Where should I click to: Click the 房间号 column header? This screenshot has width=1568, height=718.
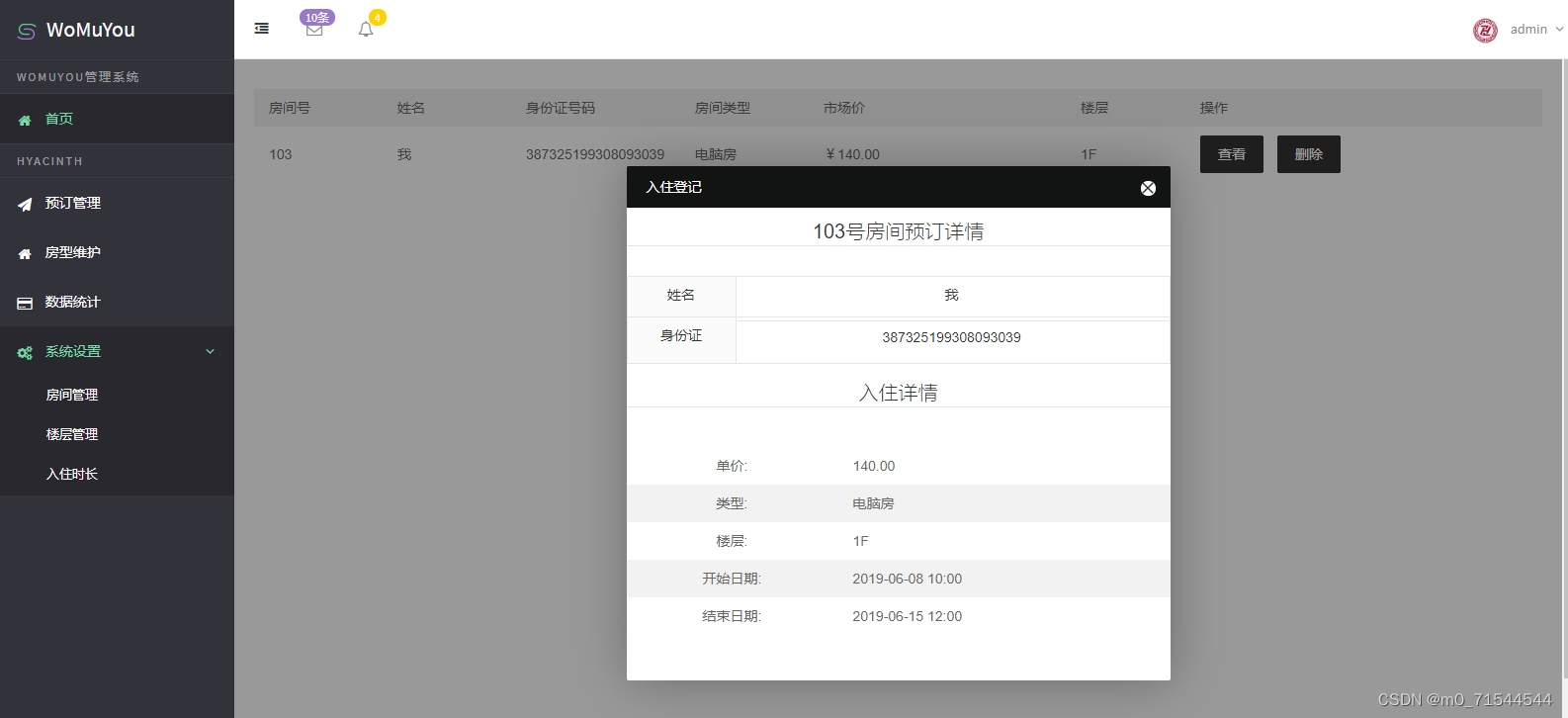click(290, 108)
